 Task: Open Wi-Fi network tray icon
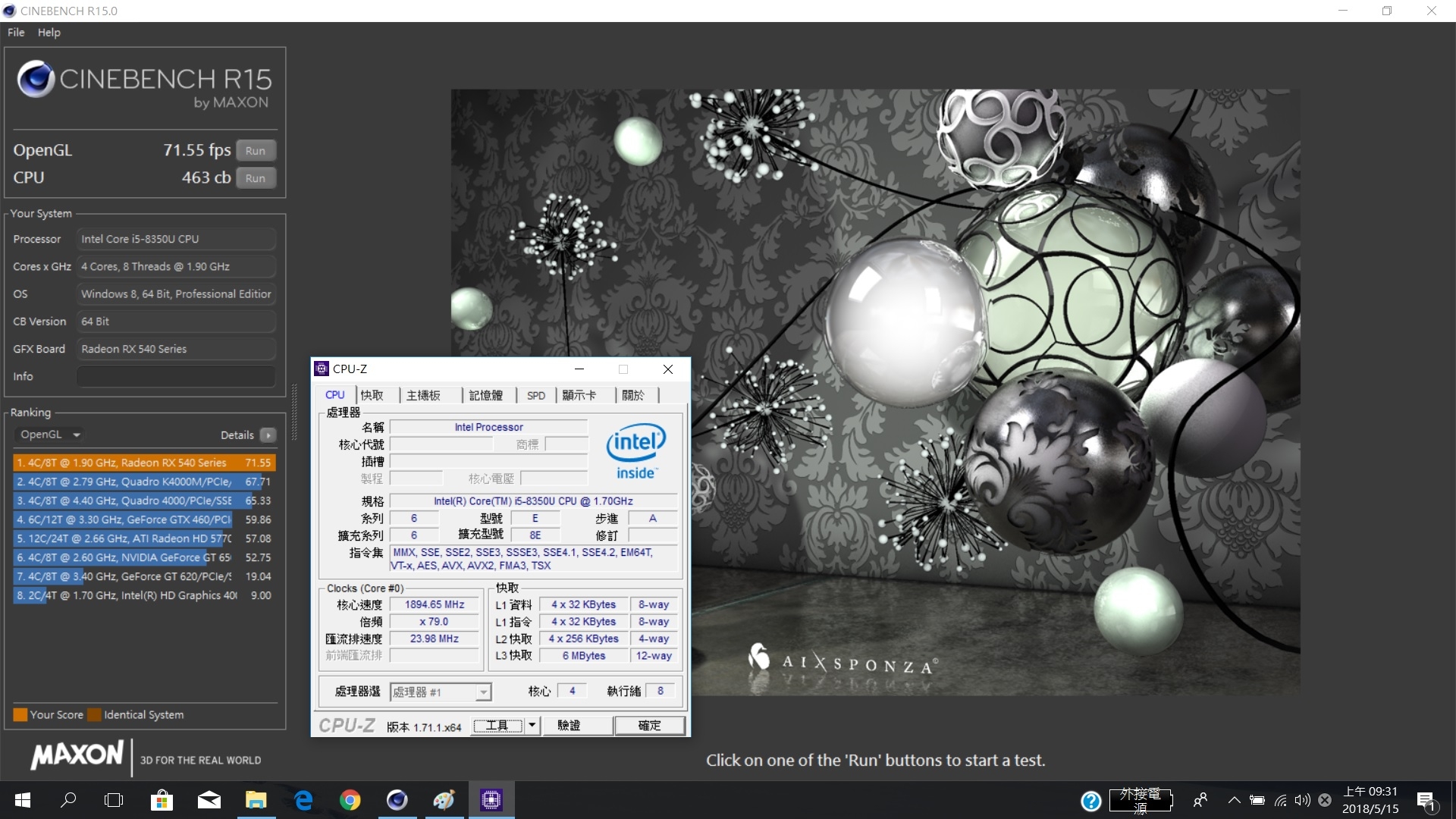[x=1281, y=800]
